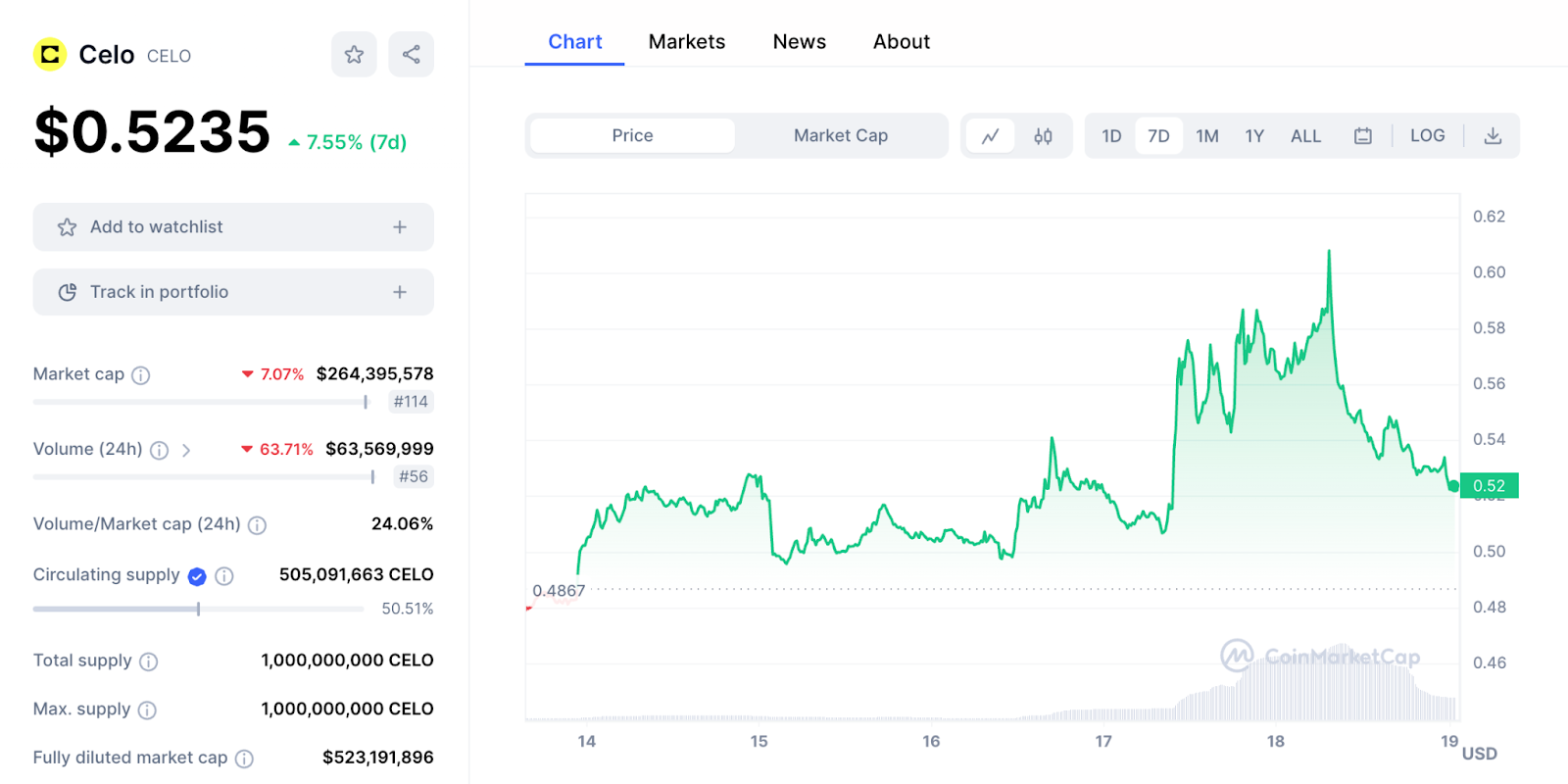The height and width of the screenshot is (784, 1568).
Task: Click the $0.5235 price value
Action: (x=152, y=132)
